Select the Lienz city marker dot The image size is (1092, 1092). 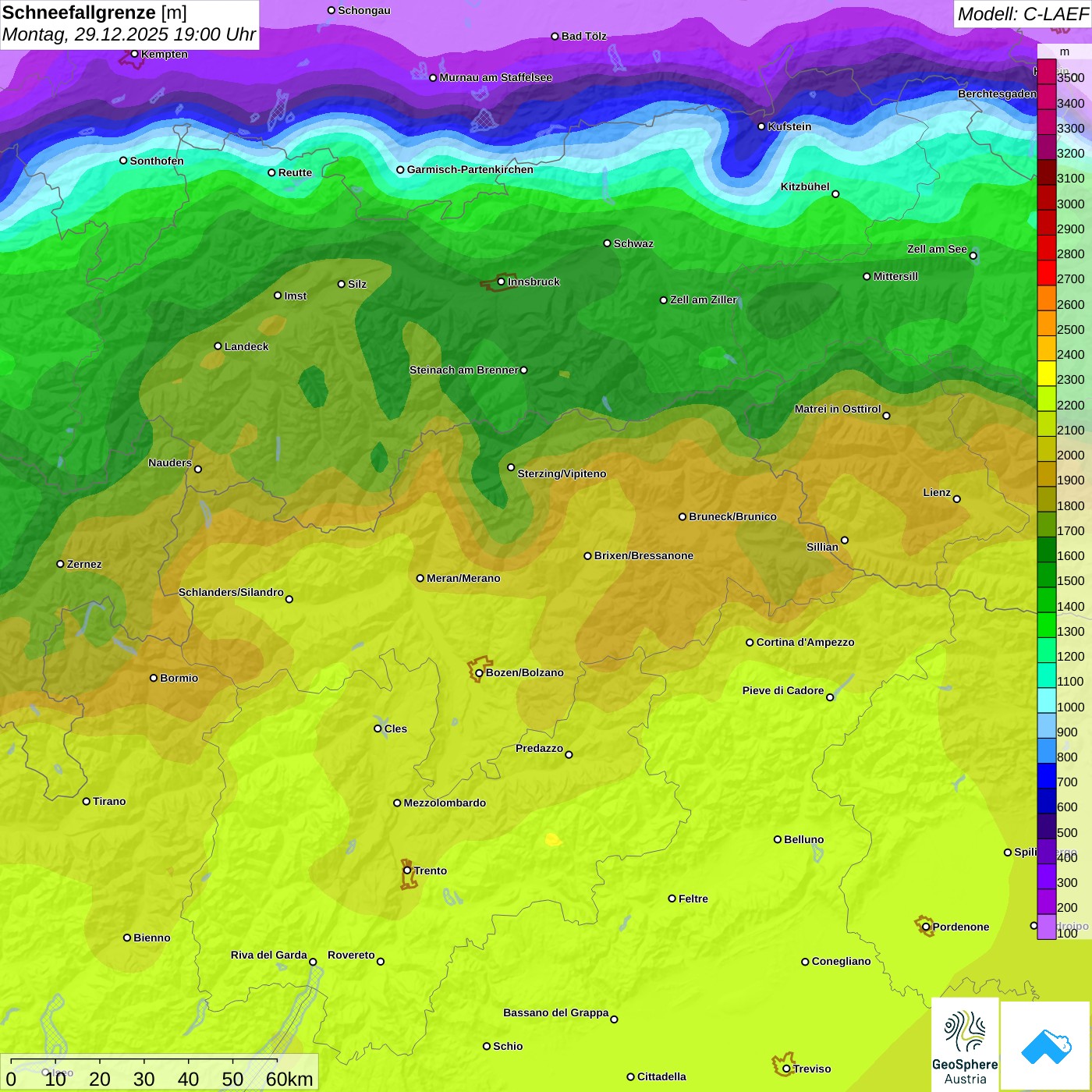957,499
